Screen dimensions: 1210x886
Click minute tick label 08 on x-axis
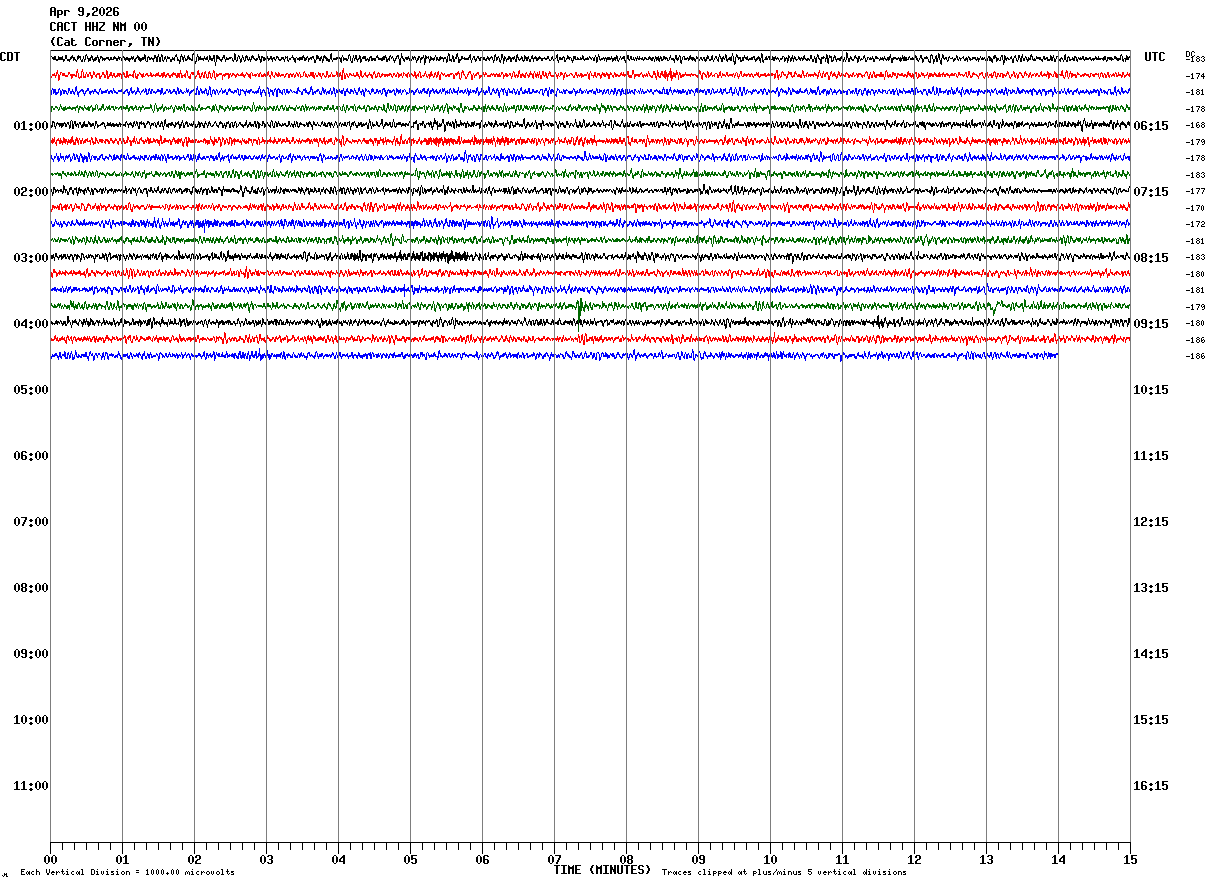[626, 859]
